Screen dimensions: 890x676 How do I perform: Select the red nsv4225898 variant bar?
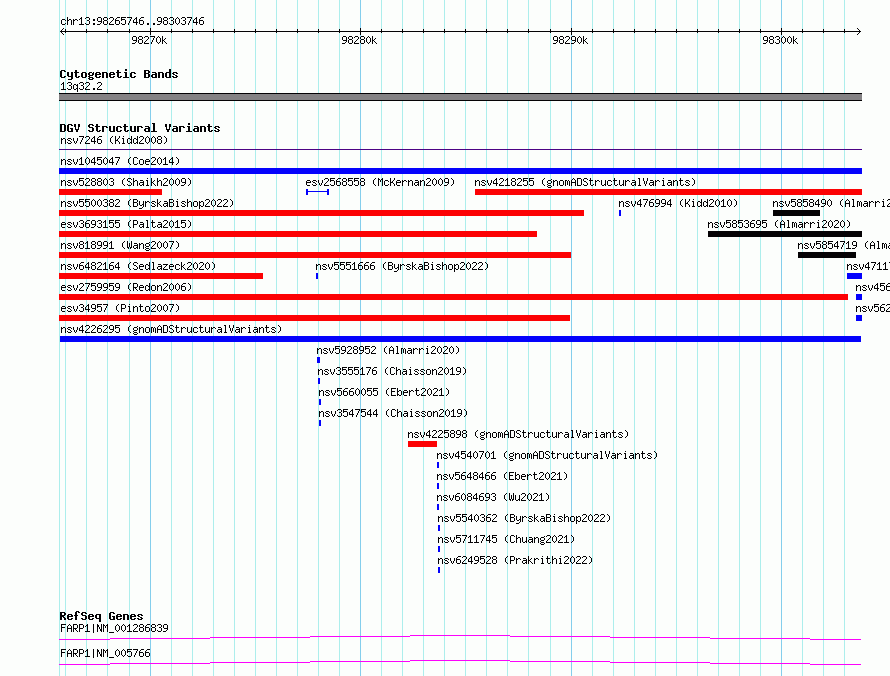422,444
